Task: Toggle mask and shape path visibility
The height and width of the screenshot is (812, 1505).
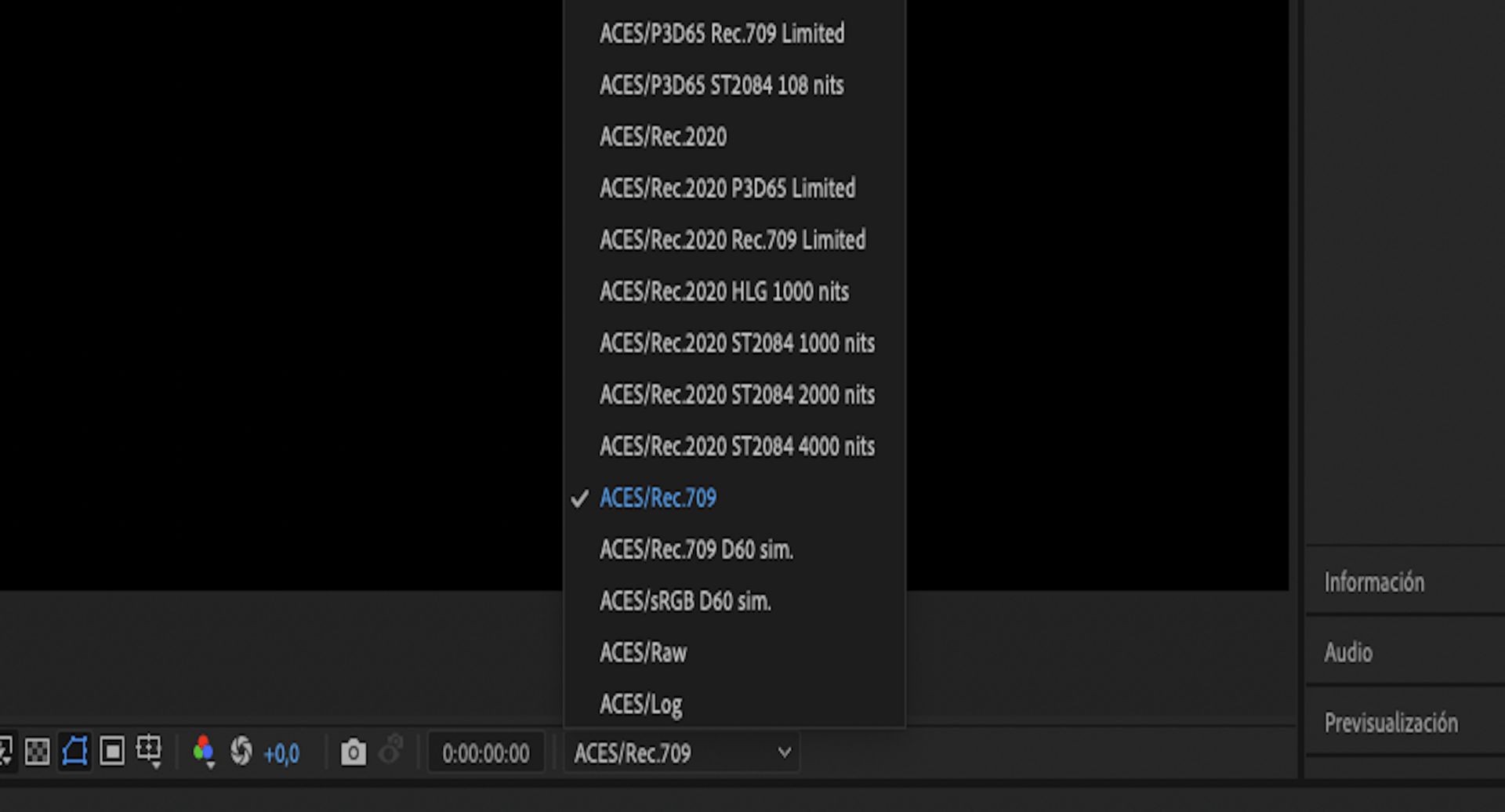Action: tap(74, 752)
